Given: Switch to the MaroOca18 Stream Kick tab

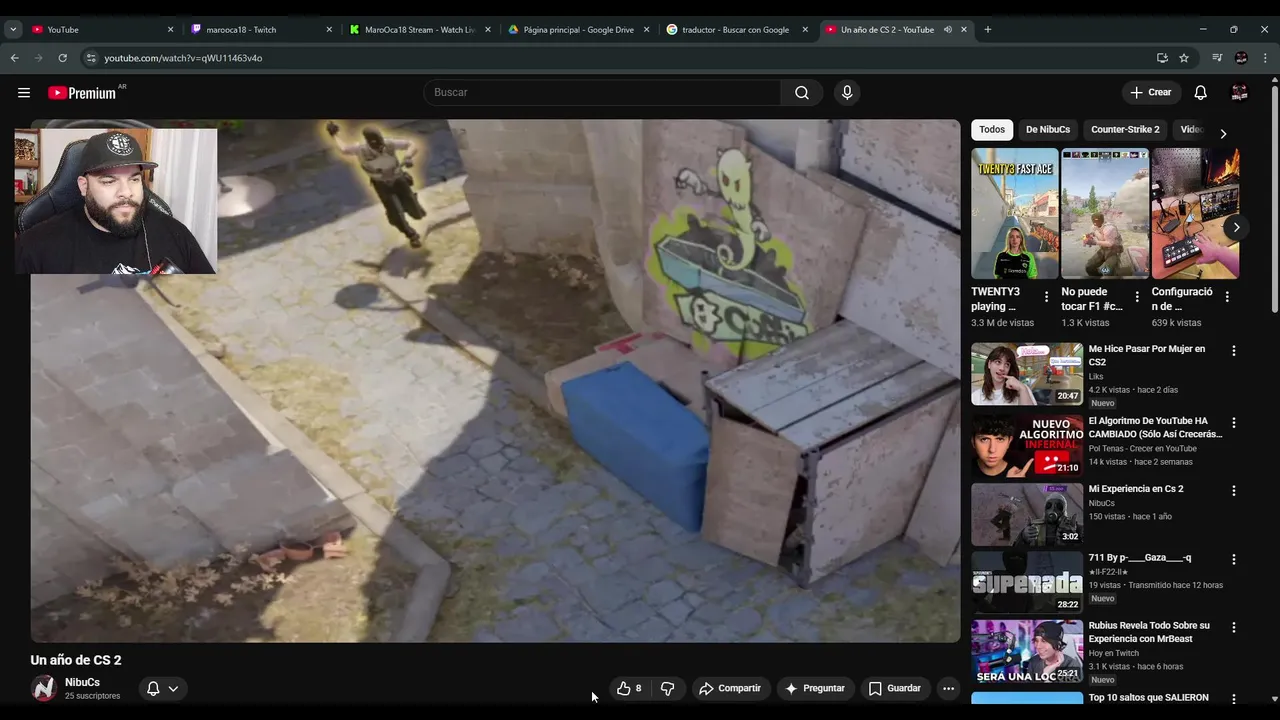Looking at the screenshot, I should pos(420,29).
